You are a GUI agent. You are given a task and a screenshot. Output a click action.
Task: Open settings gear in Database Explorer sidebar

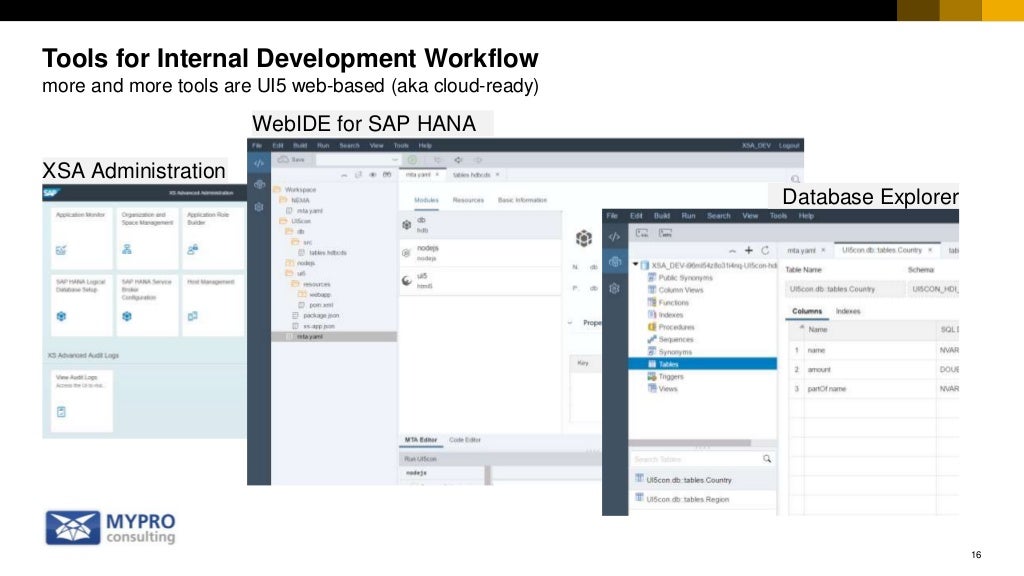tap(615, 288)
